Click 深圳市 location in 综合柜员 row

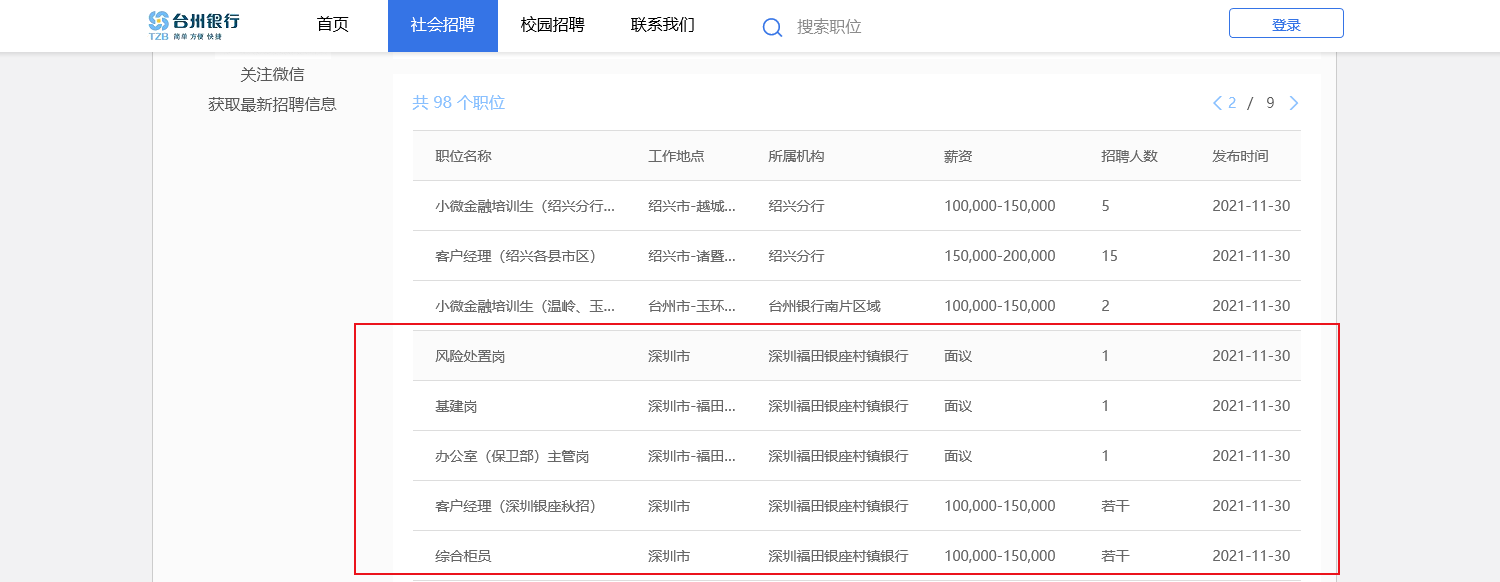(669, 556)
